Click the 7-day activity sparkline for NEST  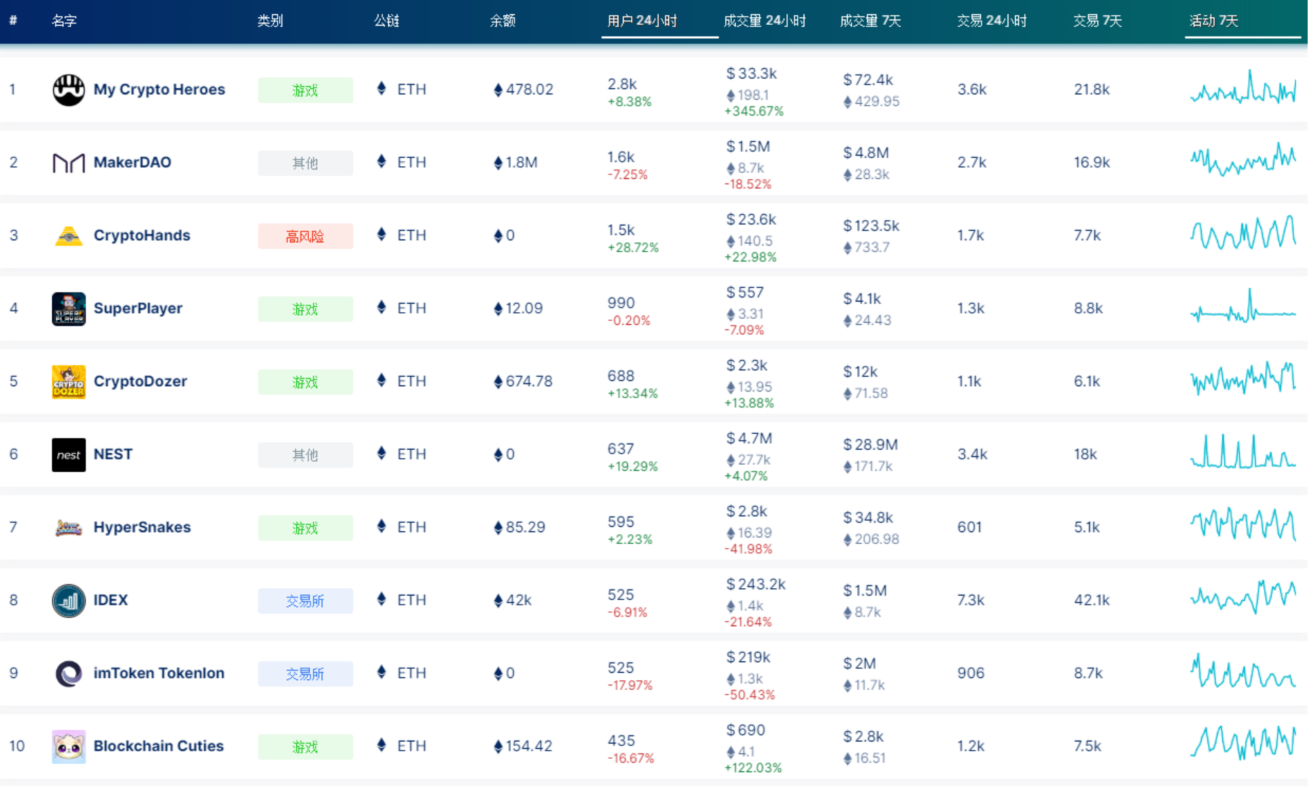pyautogui.click(x=1243, y=451)
